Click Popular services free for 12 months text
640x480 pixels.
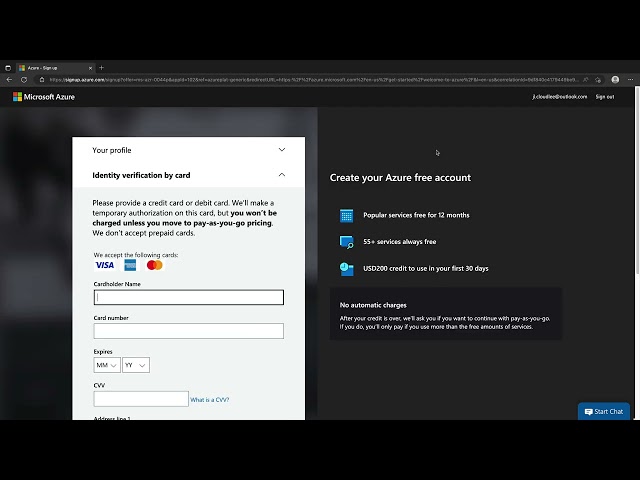416,215
